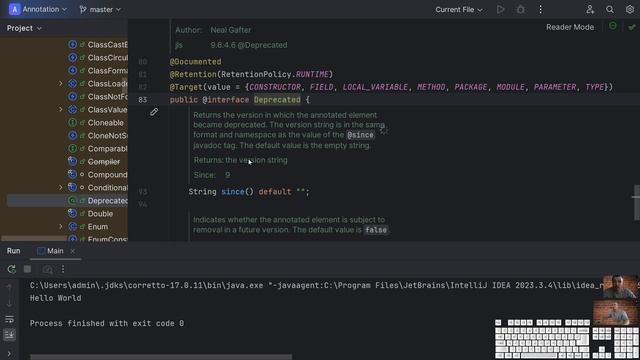
Task: Click the Cloneable interface icon
Action: coord(72,122)
